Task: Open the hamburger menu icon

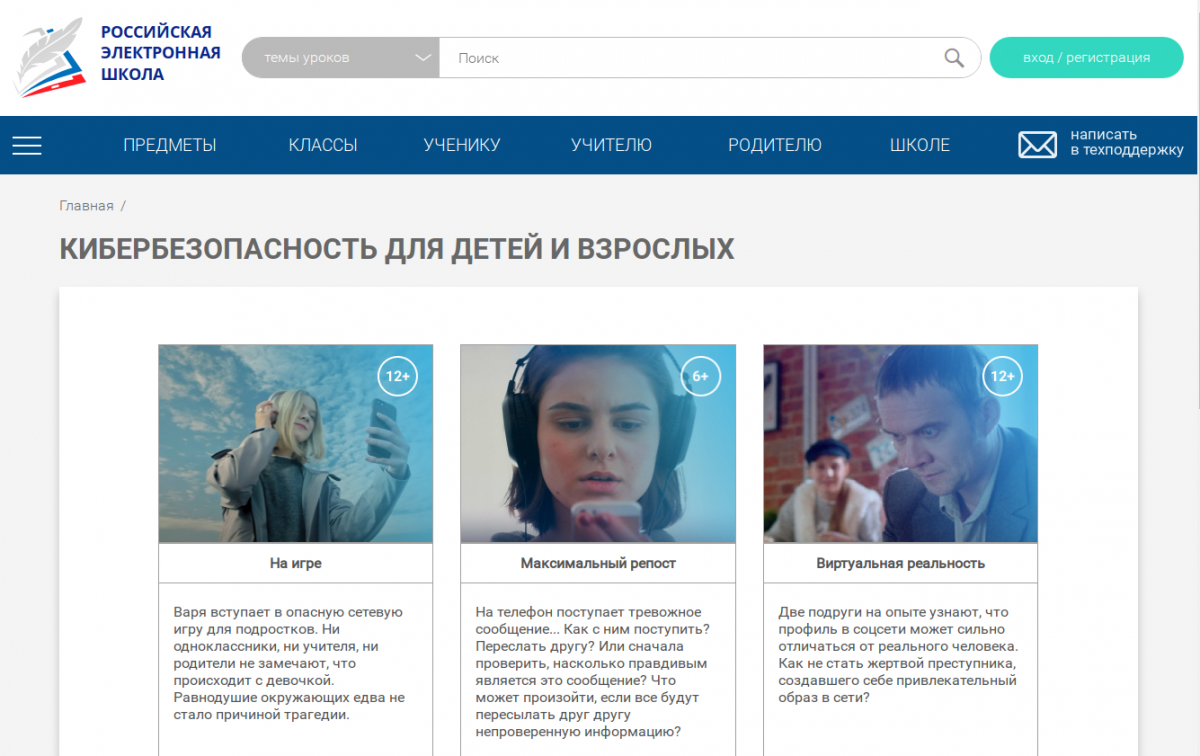Action: coord(27,146)
